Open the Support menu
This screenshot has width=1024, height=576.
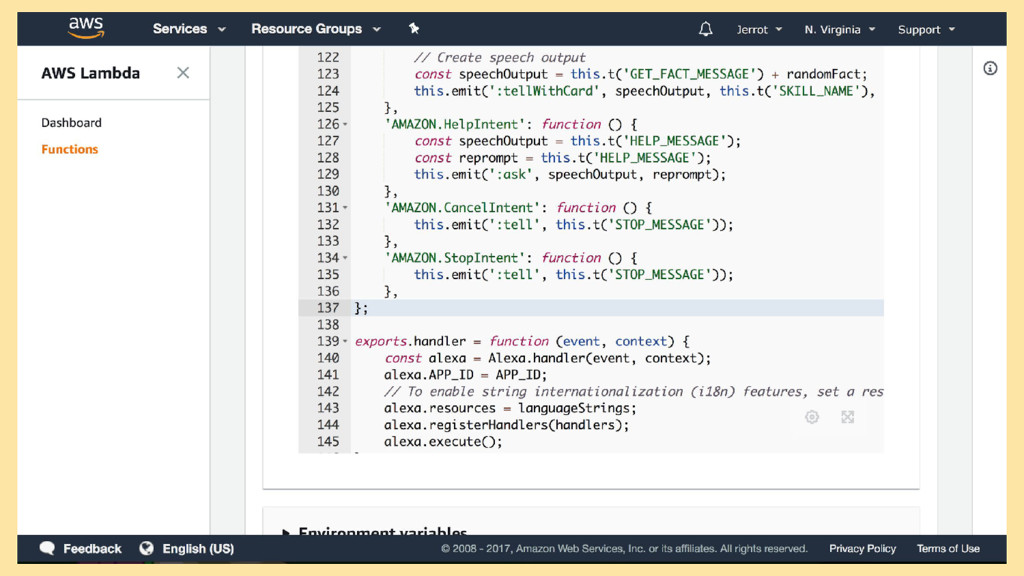925,29
